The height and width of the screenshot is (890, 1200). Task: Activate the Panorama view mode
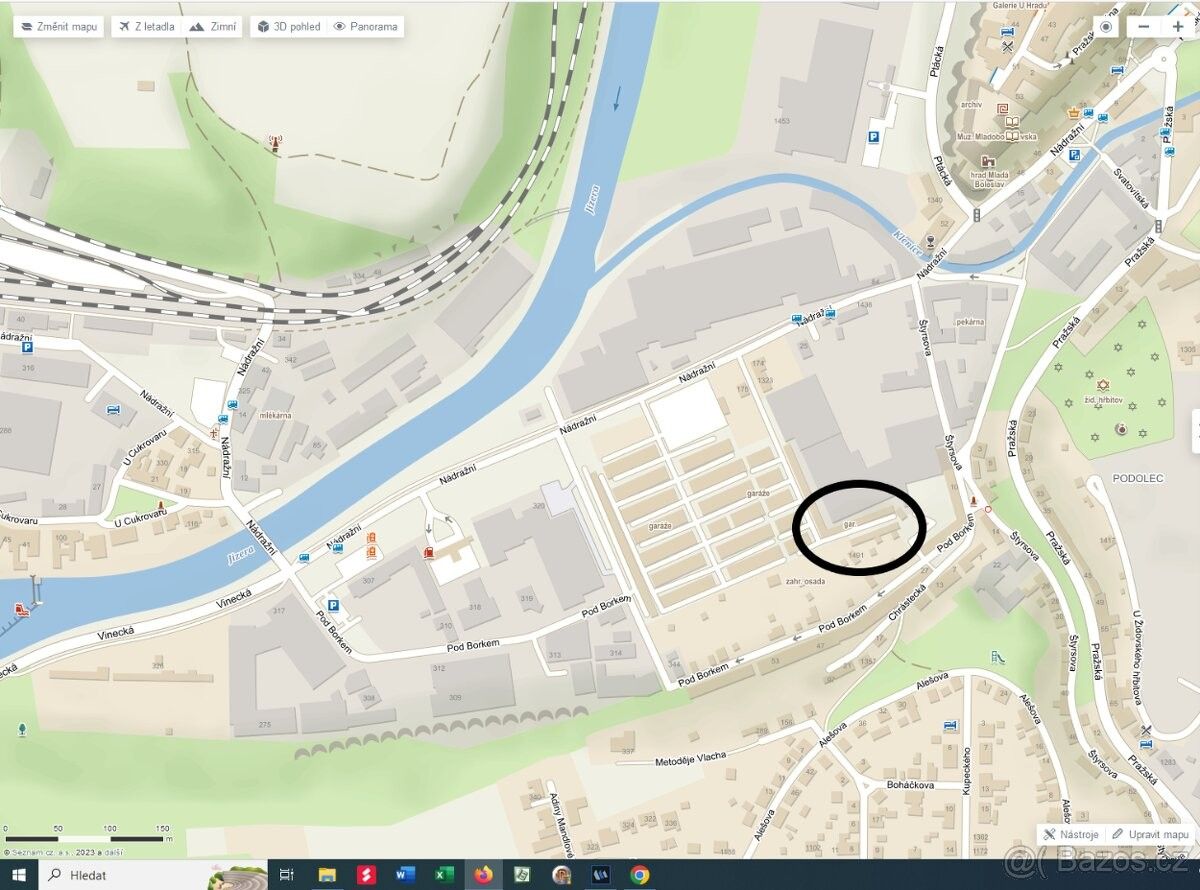pyautogui.click(x=365, y=27)
